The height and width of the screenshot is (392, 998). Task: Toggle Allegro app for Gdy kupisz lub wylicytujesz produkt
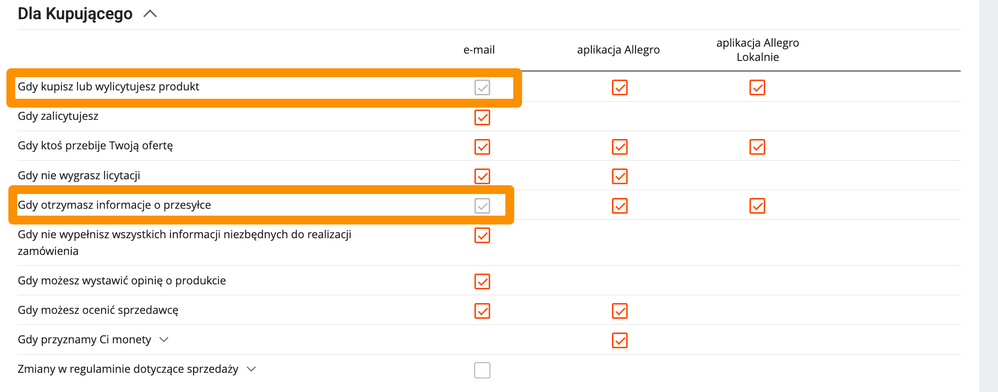620,87
